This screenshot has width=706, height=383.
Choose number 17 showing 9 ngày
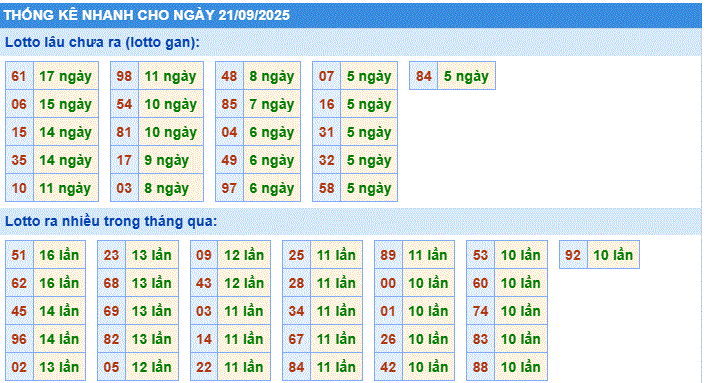[x=124, y=160]
